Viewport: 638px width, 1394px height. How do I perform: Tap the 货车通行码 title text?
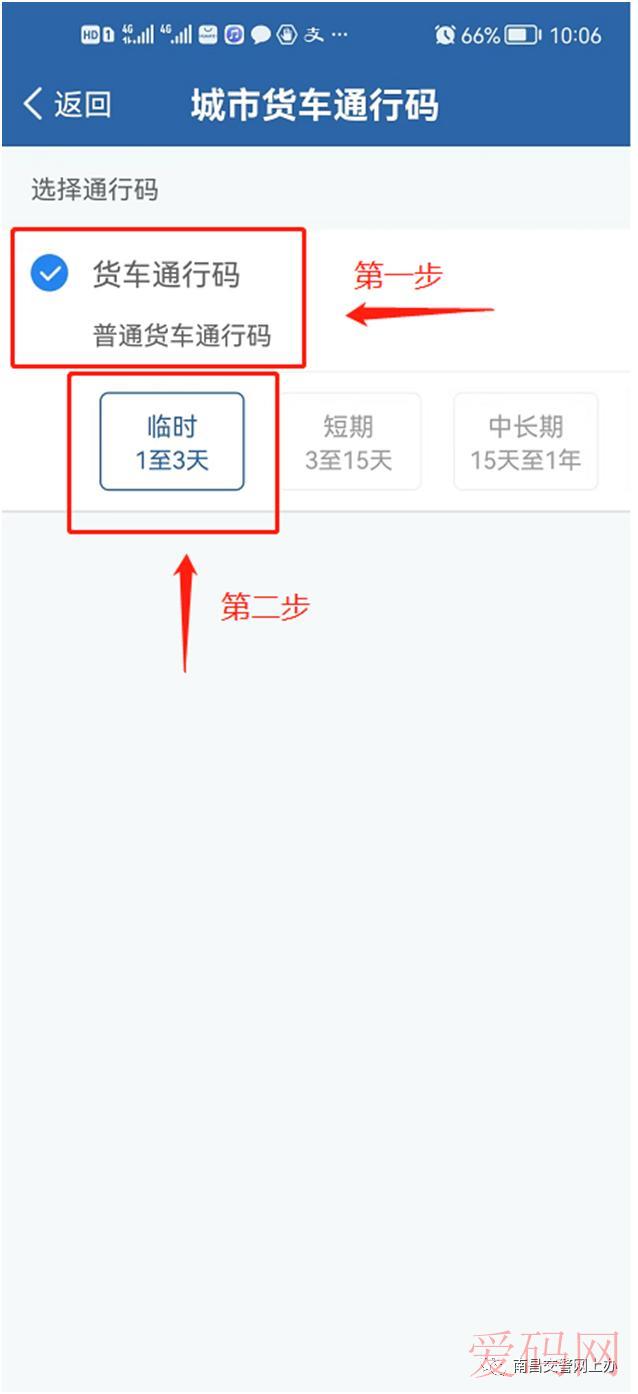pyautogui.click(x=166, y=274)
